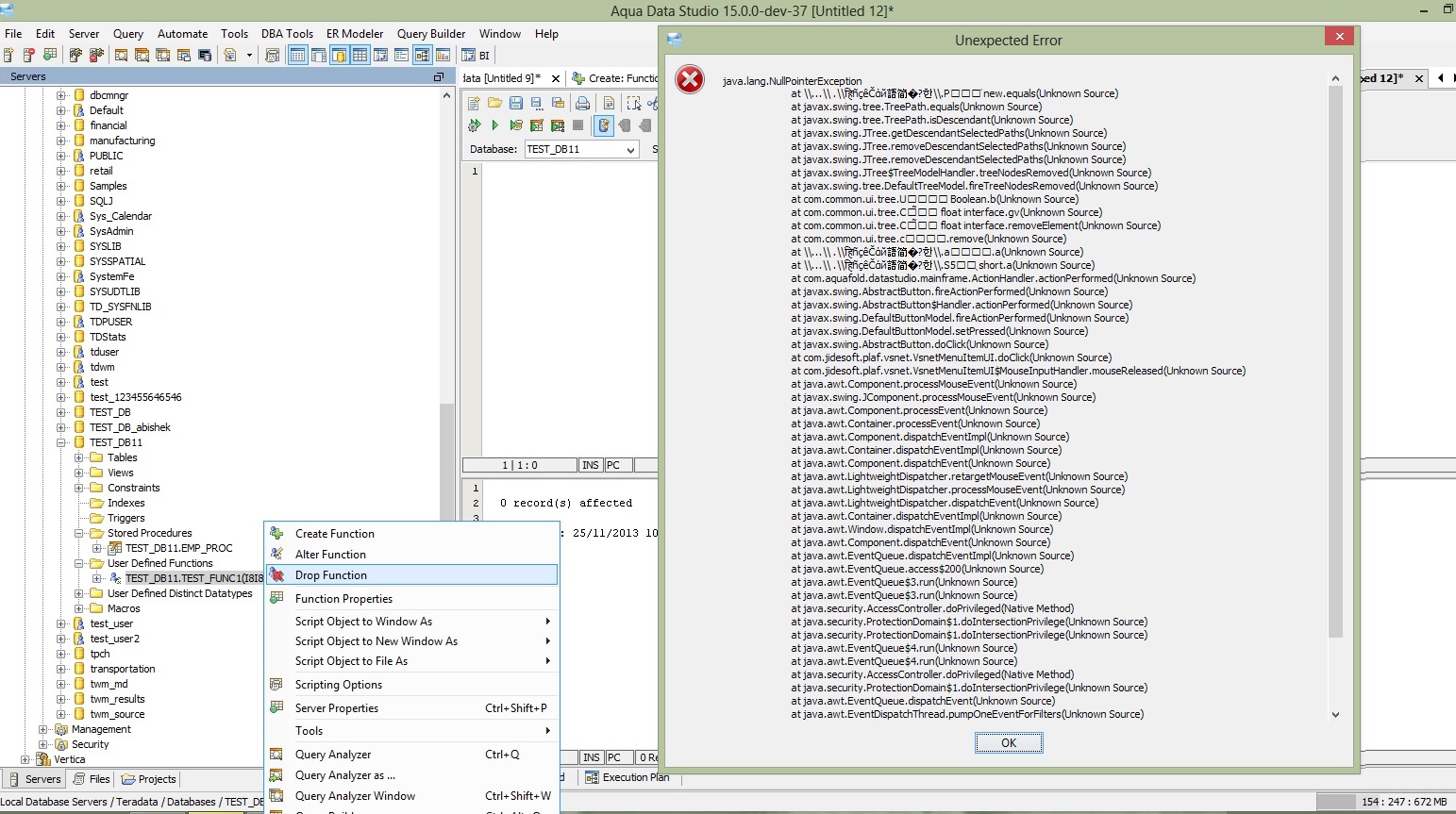Click the Save As icon in editor toolbar

tap(536, 103)
